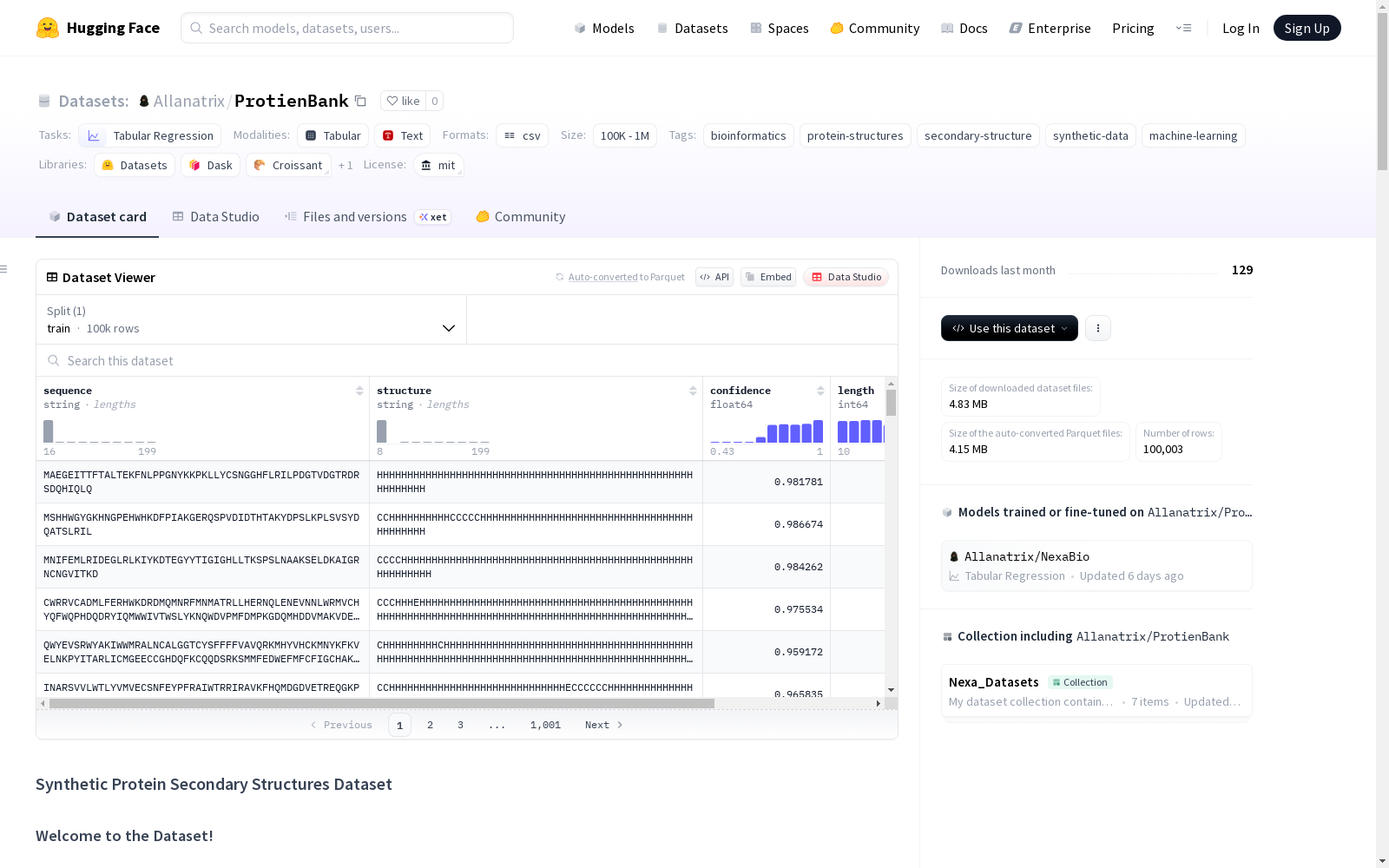Open the Nexa_Datasets collection
This screenshot has height=868, width=1389.
tap(1096, 692)
